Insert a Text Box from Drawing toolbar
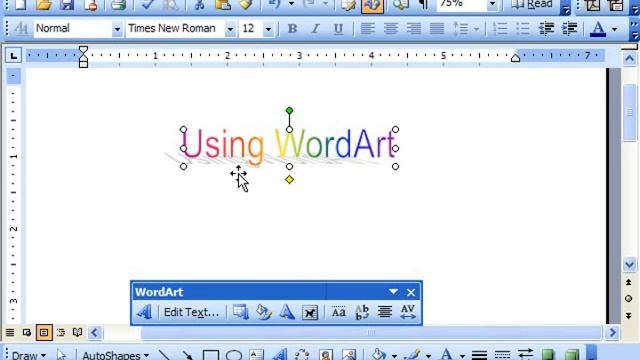Image resolution: width=640 pixels, height=360 pixels. tap(257, 355)
